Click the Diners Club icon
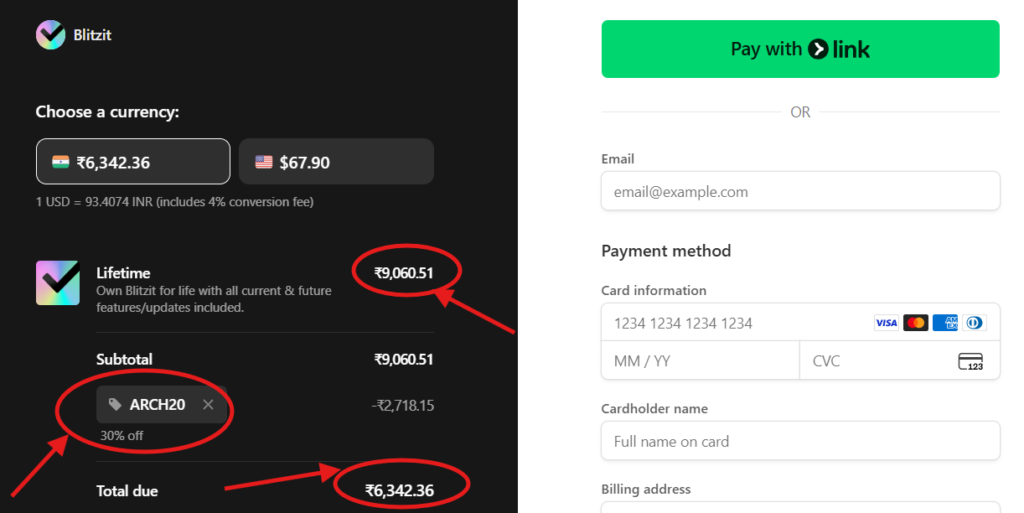 pos(974,323)
